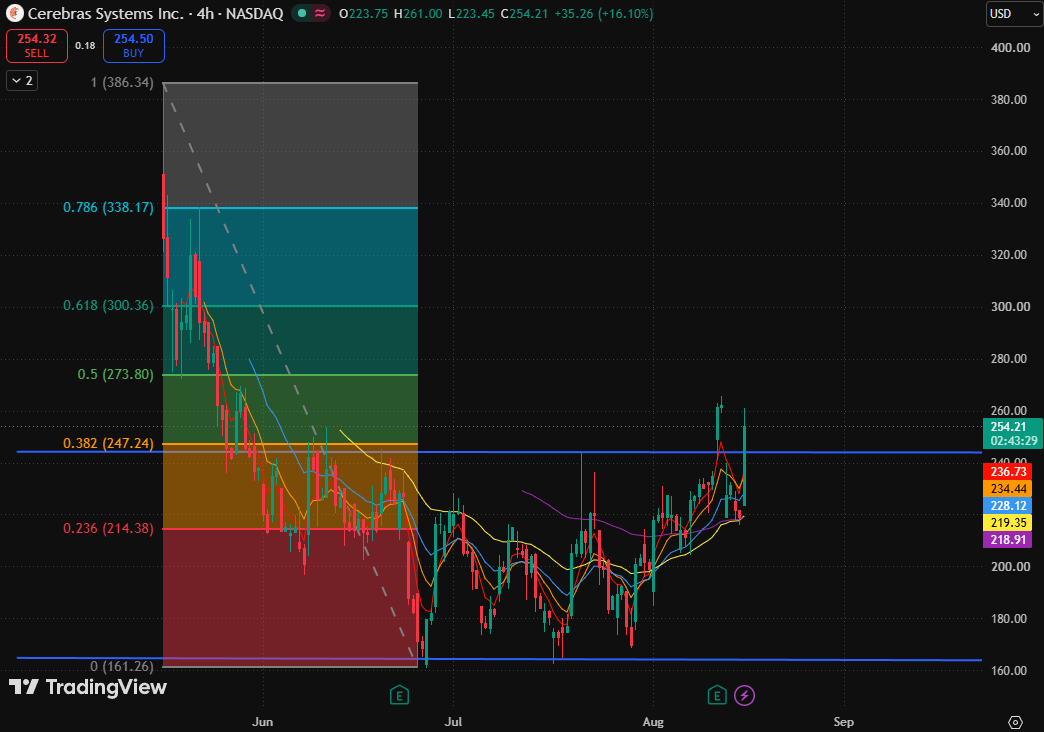Click the symbol title Cerebras Systems Inc.
The width and height of the screenshot is (1044, 732).
tap(107, 13)
